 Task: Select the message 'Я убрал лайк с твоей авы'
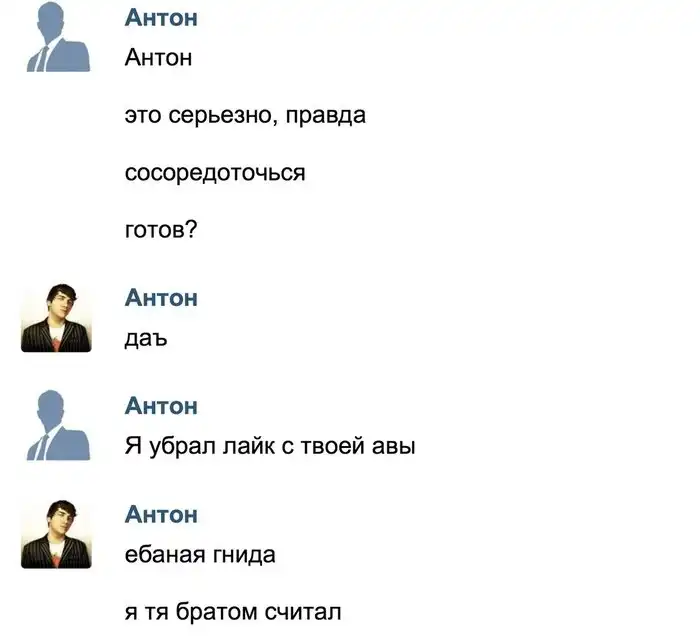[270, 446]
